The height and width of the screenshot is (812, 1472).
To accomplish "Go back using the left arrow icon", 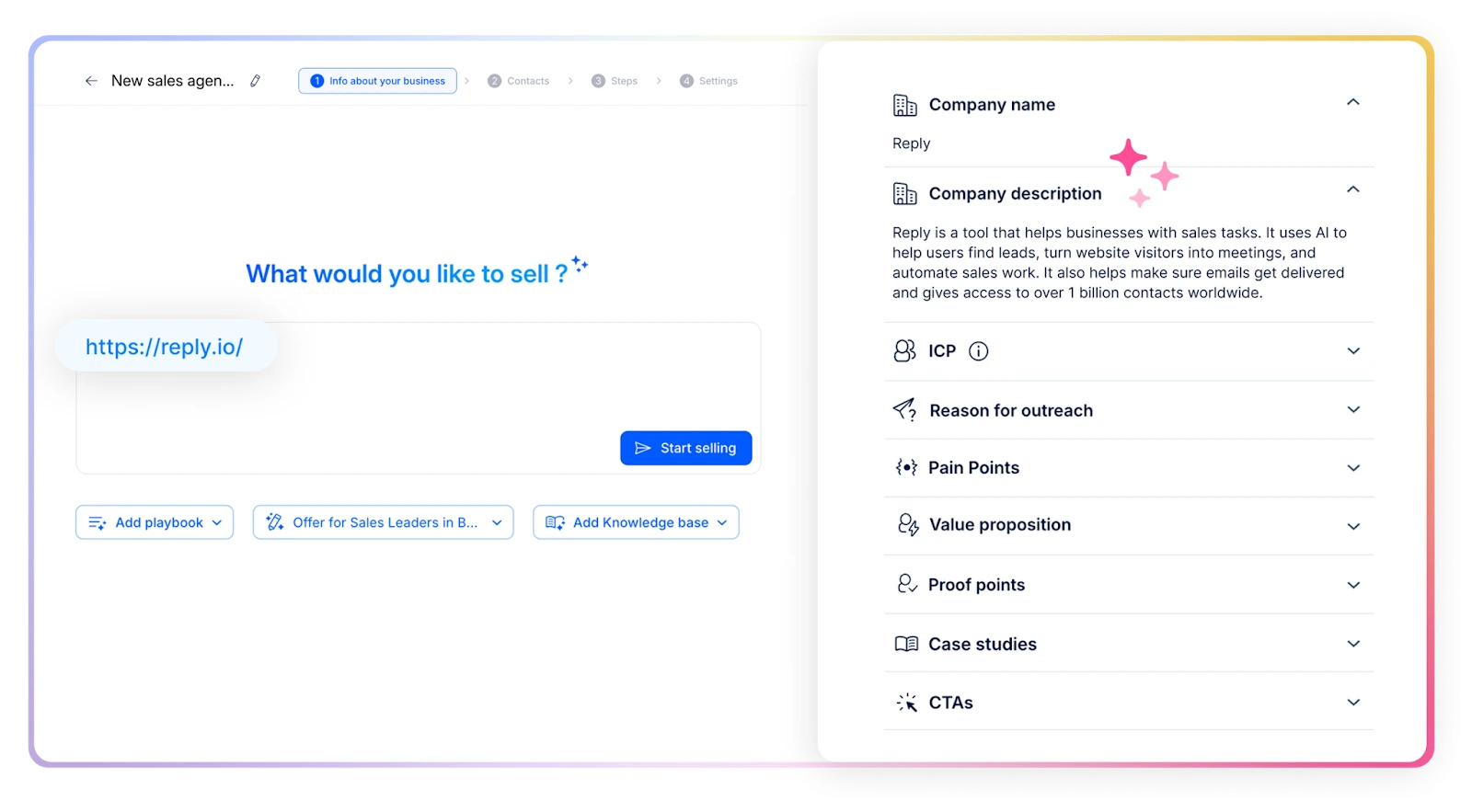I will click(x=91, y=81).
